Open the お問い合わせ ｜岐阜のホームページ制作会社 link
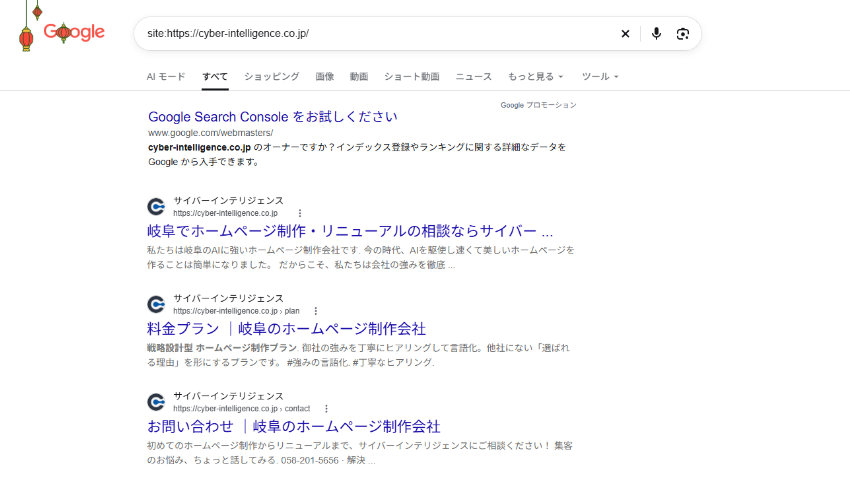 click(x=293, y=426)
